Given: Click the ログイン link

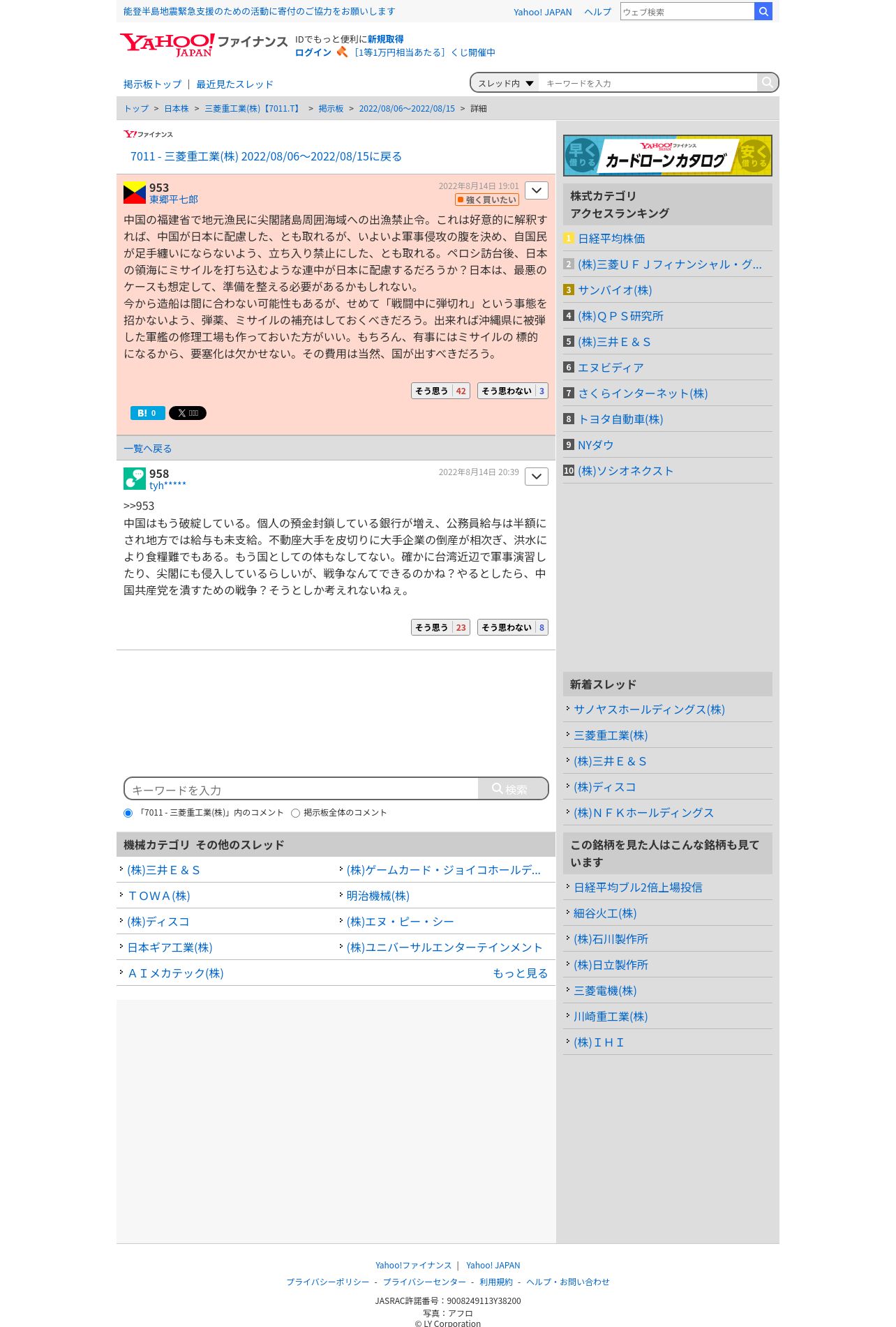Looking at the screenshot, I should (313, 52).
